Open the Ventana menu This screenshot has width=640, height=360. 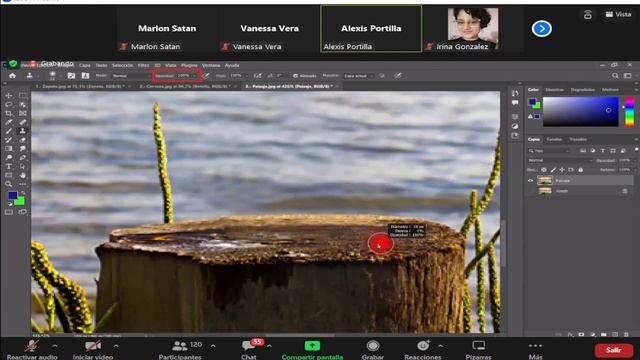[x=211, y=65]
